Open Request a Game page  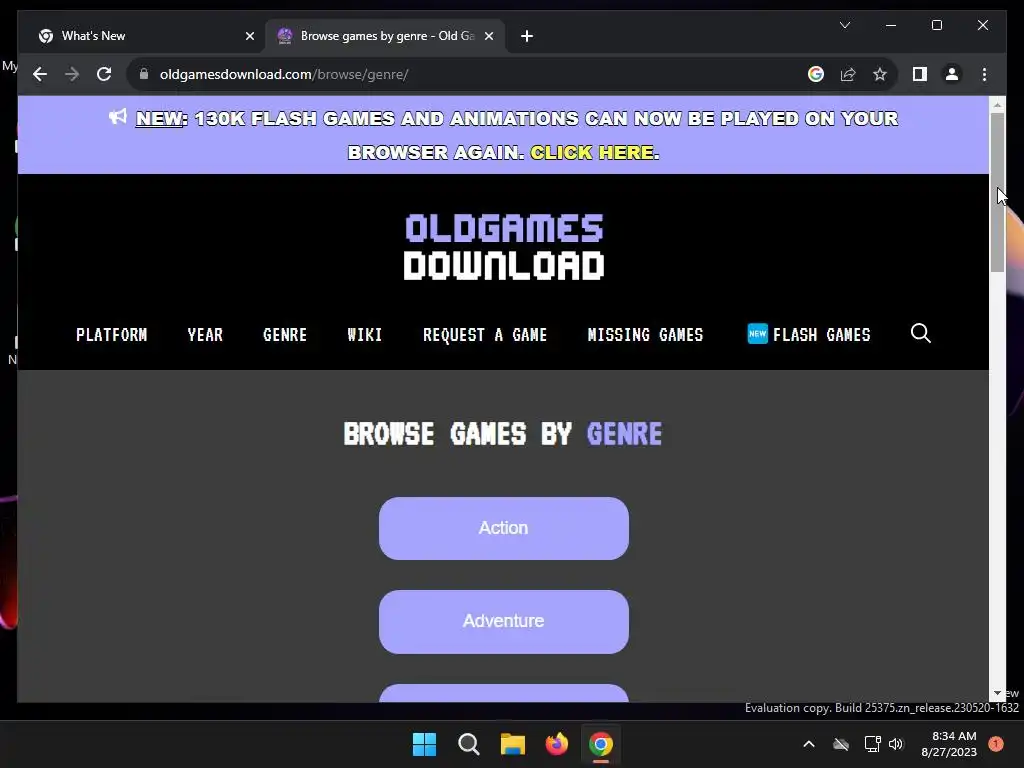[485, 335]
